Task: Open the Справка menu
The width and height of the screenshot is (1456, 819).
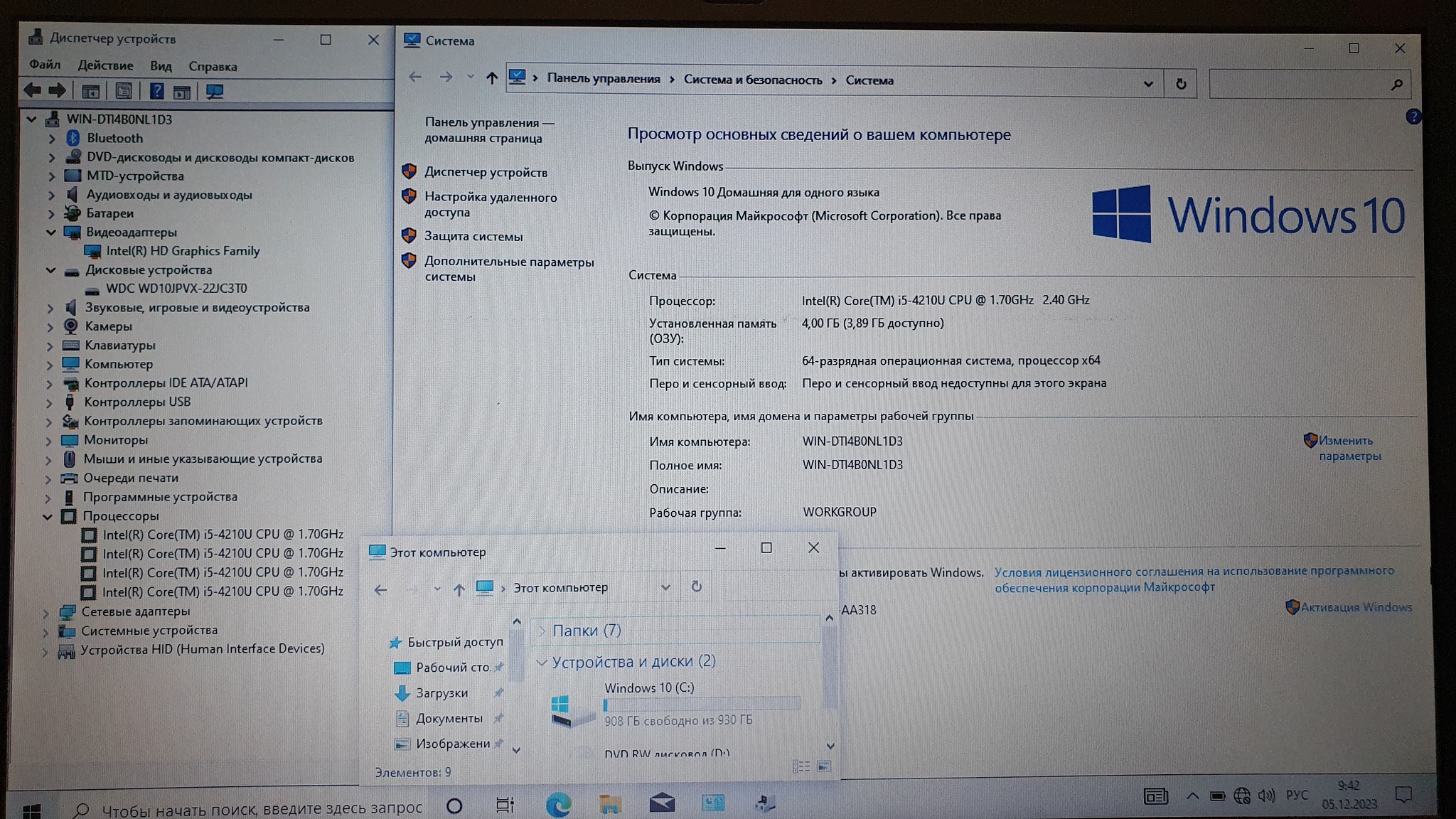Action: click(213, 66)
